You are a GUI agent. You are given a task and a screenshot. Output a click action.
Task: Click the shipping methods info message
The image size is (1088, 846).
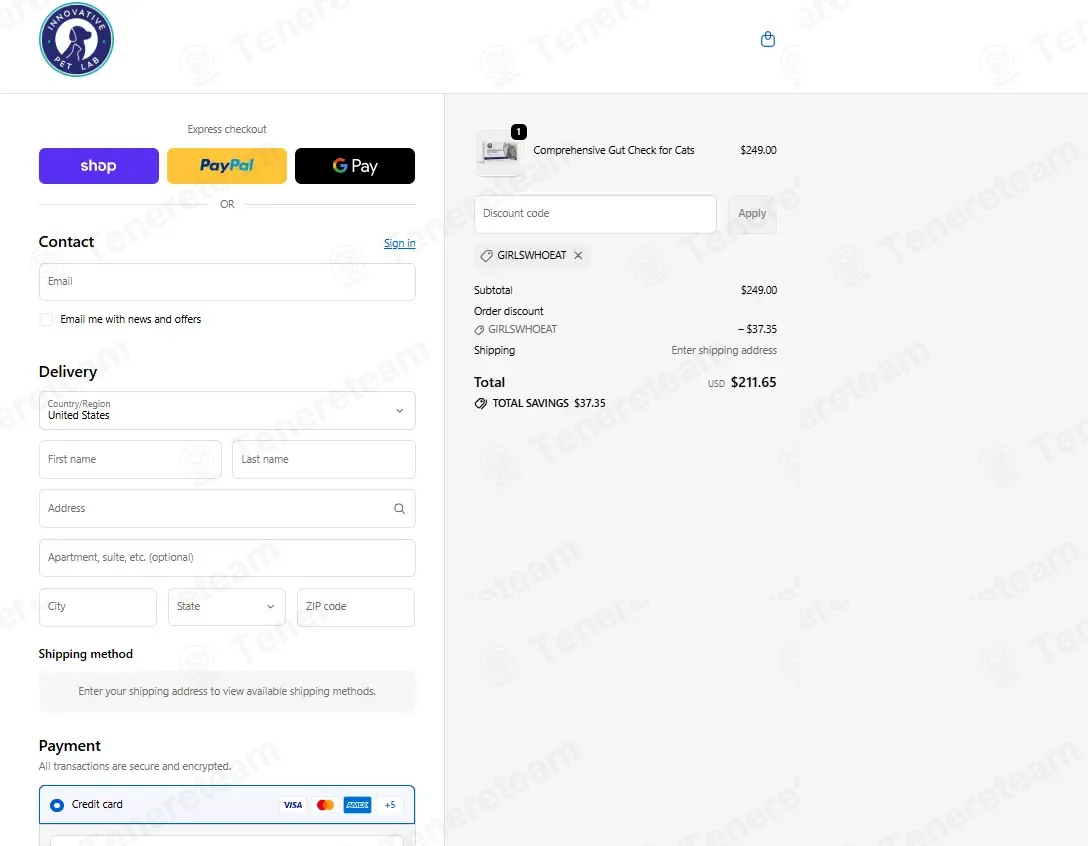[227, 691]
